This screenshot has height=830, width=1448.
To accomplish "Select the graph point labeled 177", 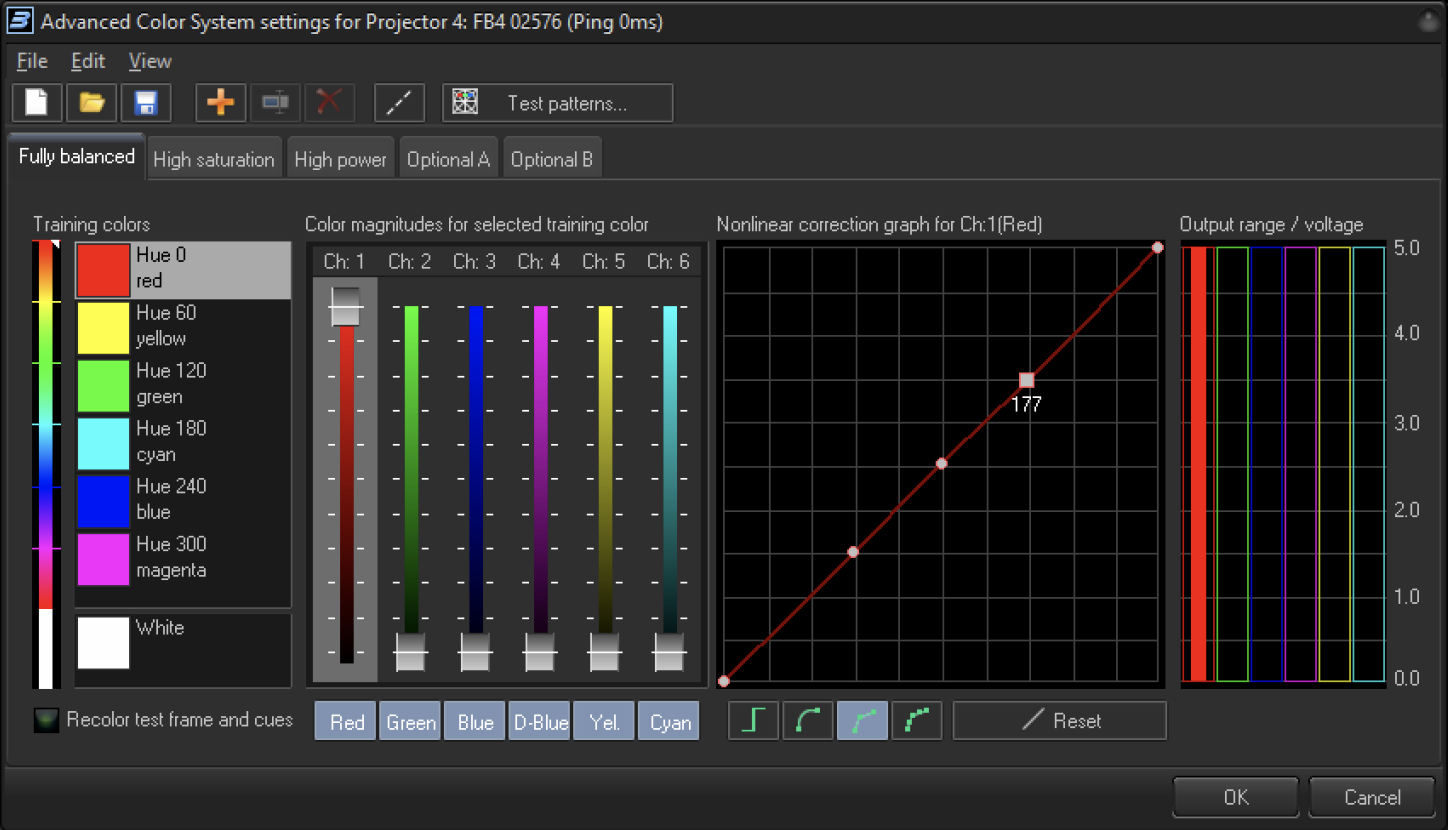I will 1026,380.
